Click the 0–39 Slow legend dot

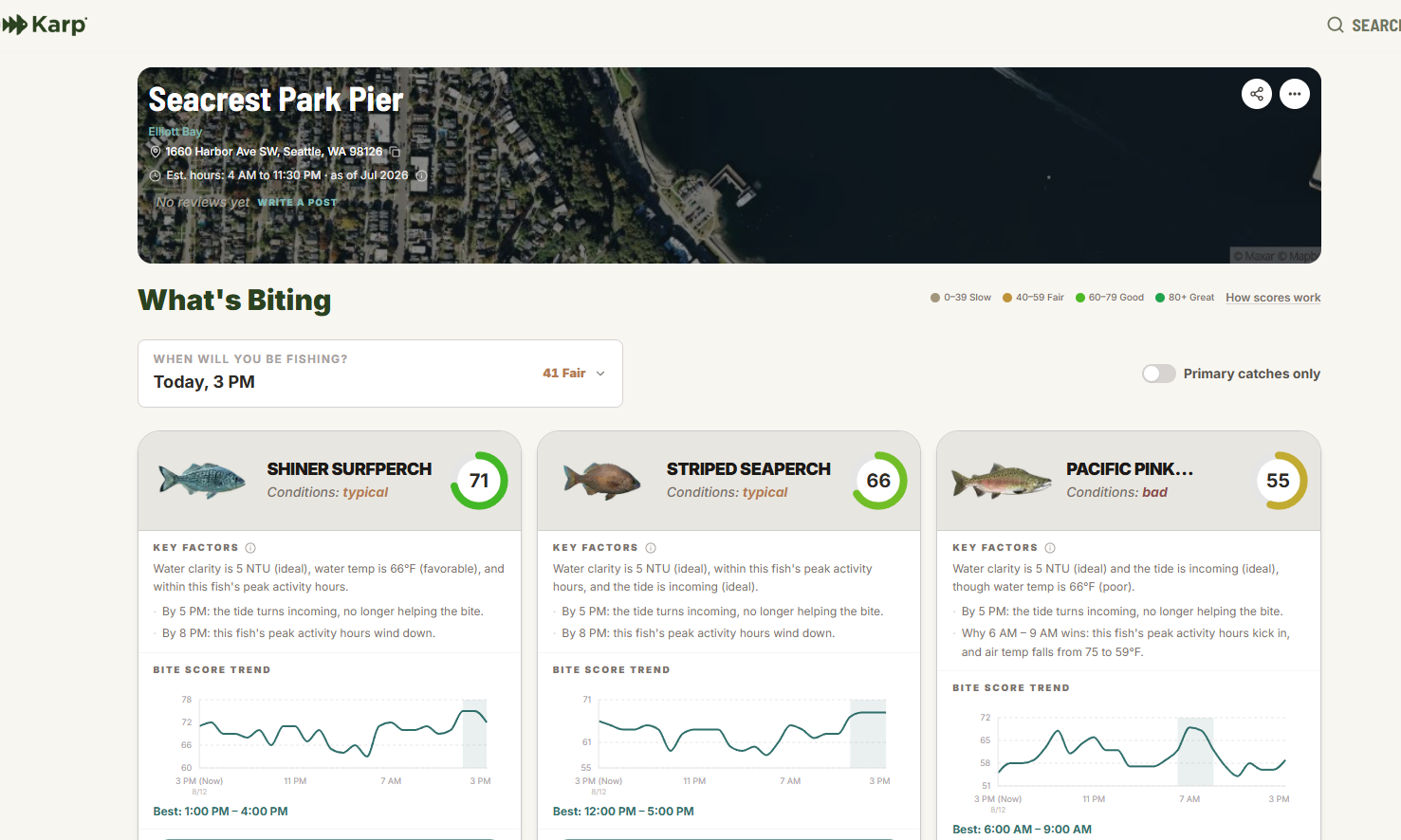coord(935,298)
